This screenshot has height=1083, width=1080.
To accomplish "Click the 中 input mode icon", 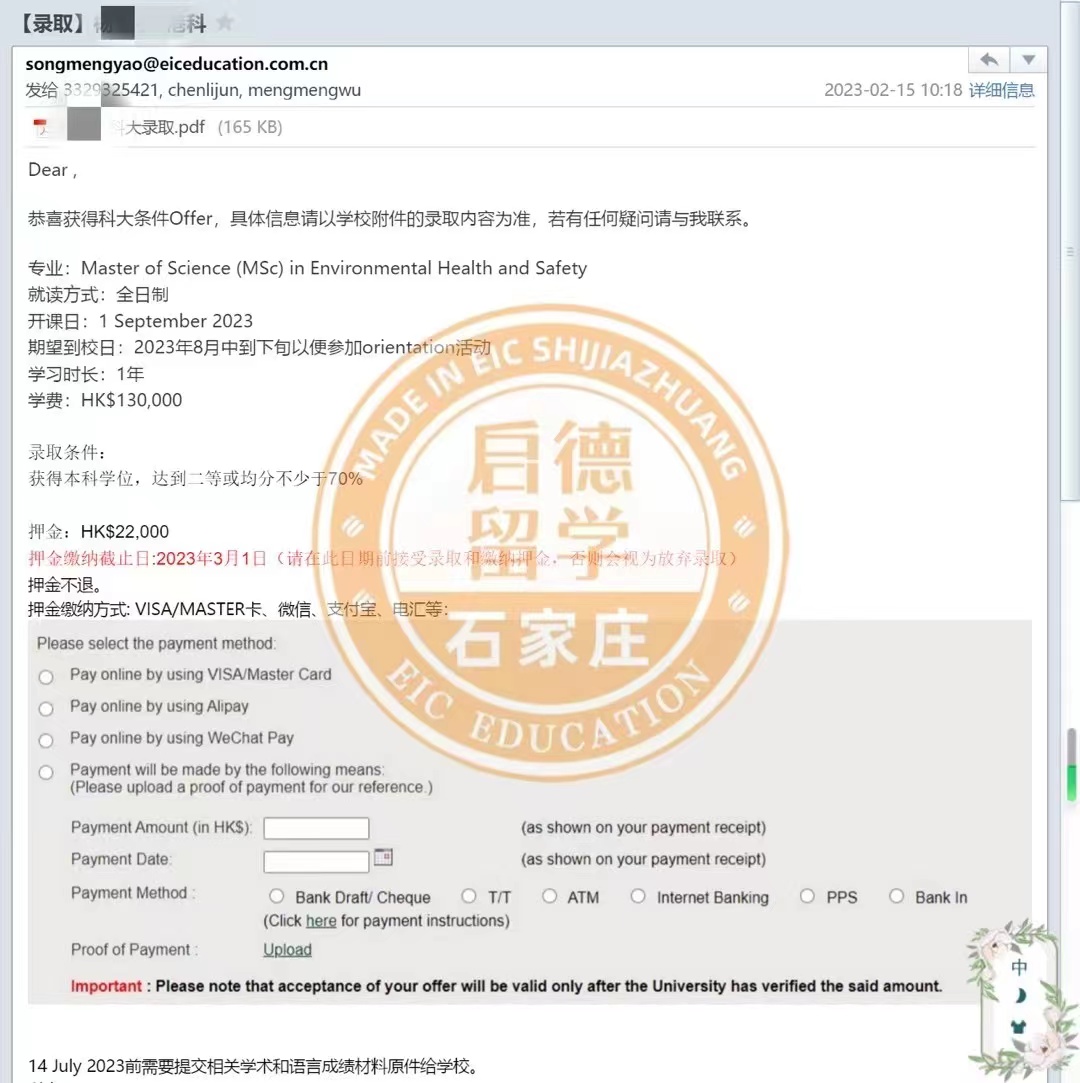I will (x=1019, y=966).
